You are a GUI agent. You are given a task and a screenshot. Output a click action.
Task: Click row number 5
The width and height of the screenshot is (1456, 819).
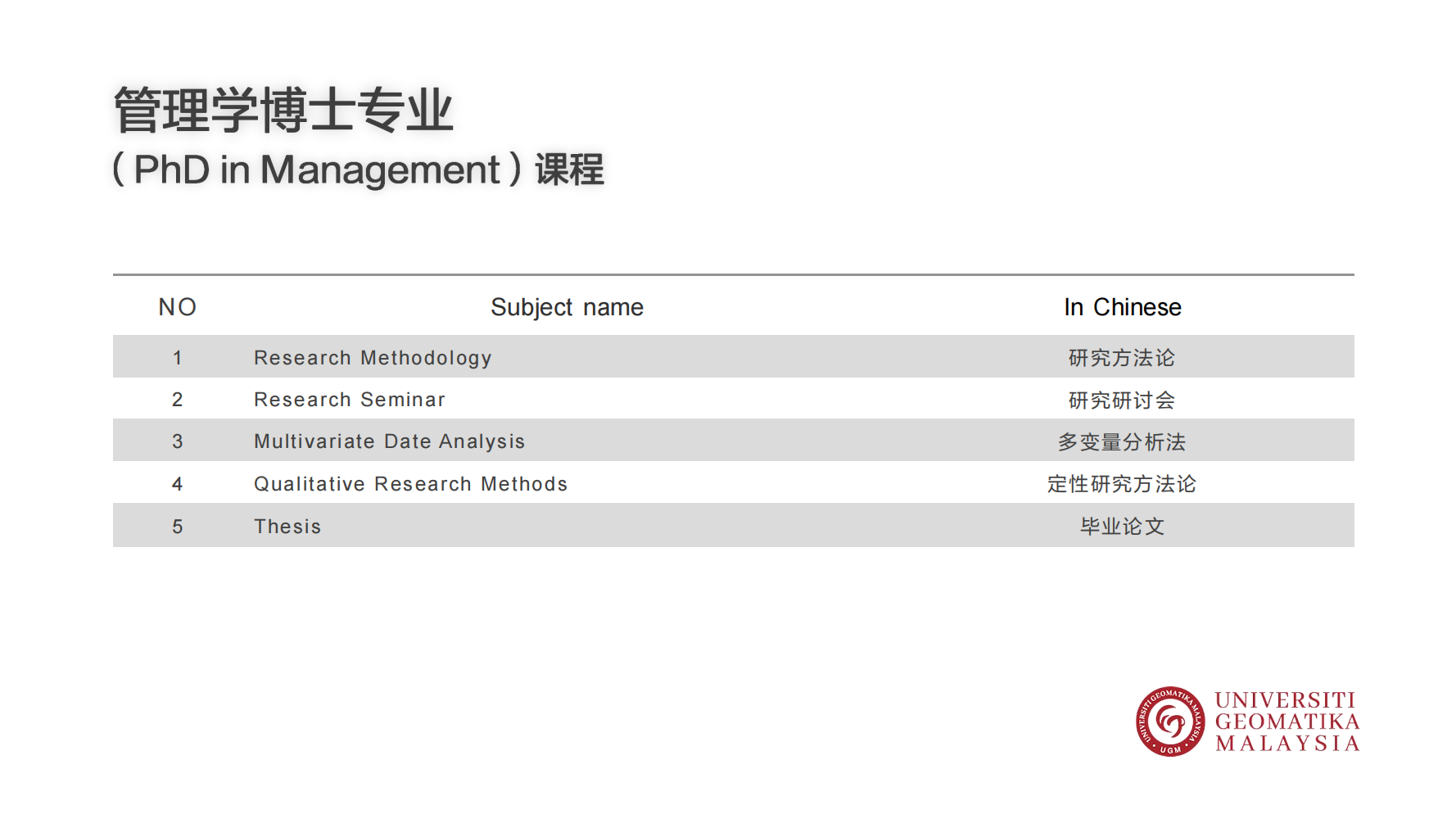click(177, 527)
